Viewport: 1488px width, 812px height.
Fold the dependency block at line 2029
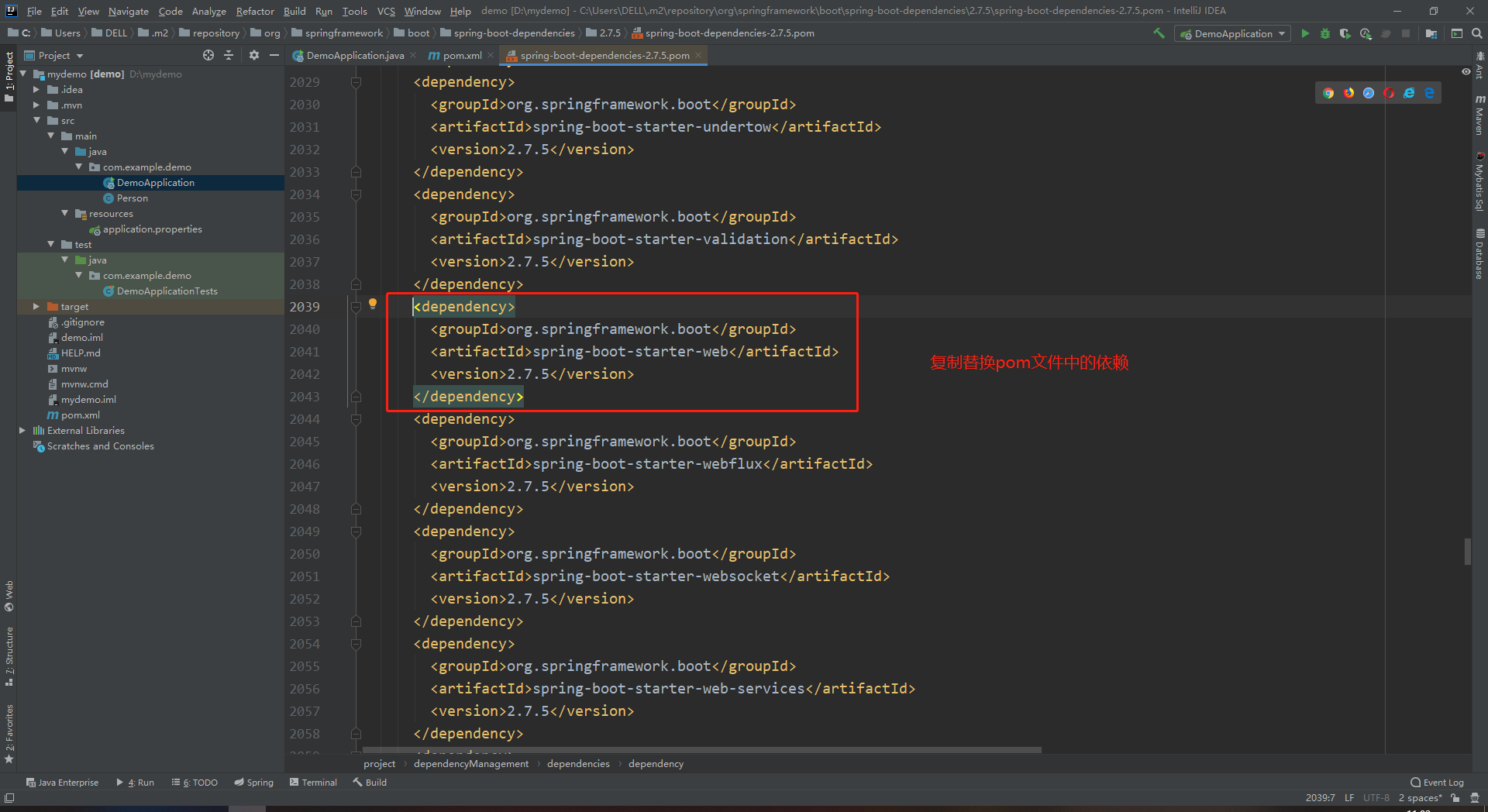point(356,82)
